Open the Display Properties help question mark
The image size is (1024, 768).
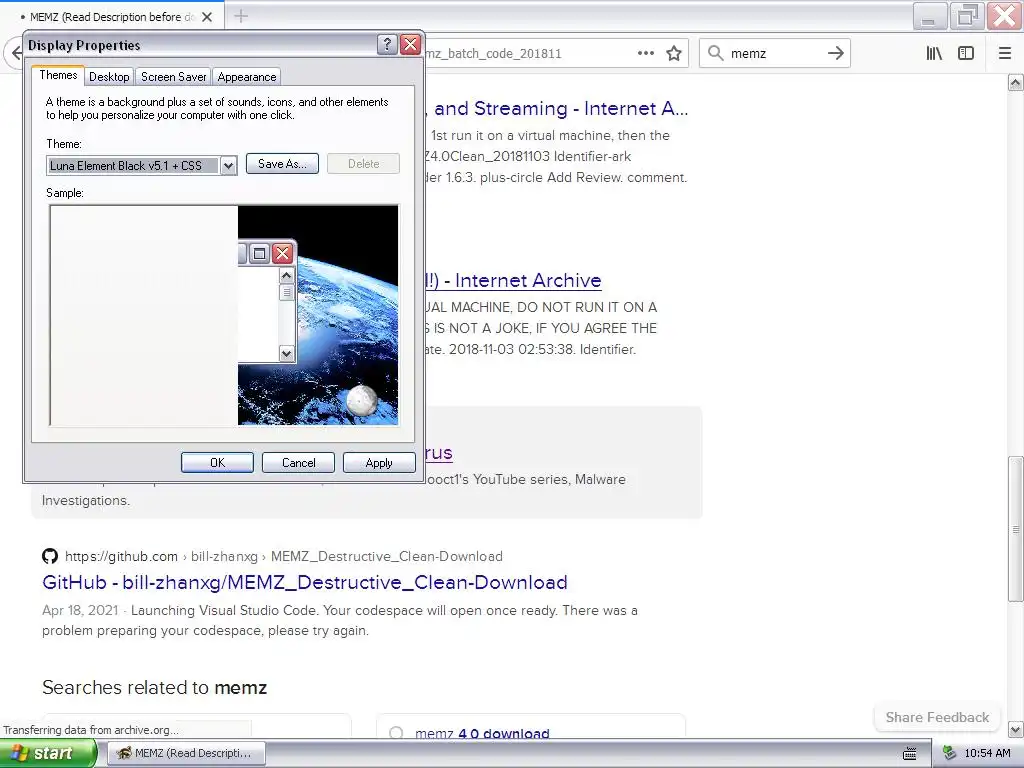(387, 44)
